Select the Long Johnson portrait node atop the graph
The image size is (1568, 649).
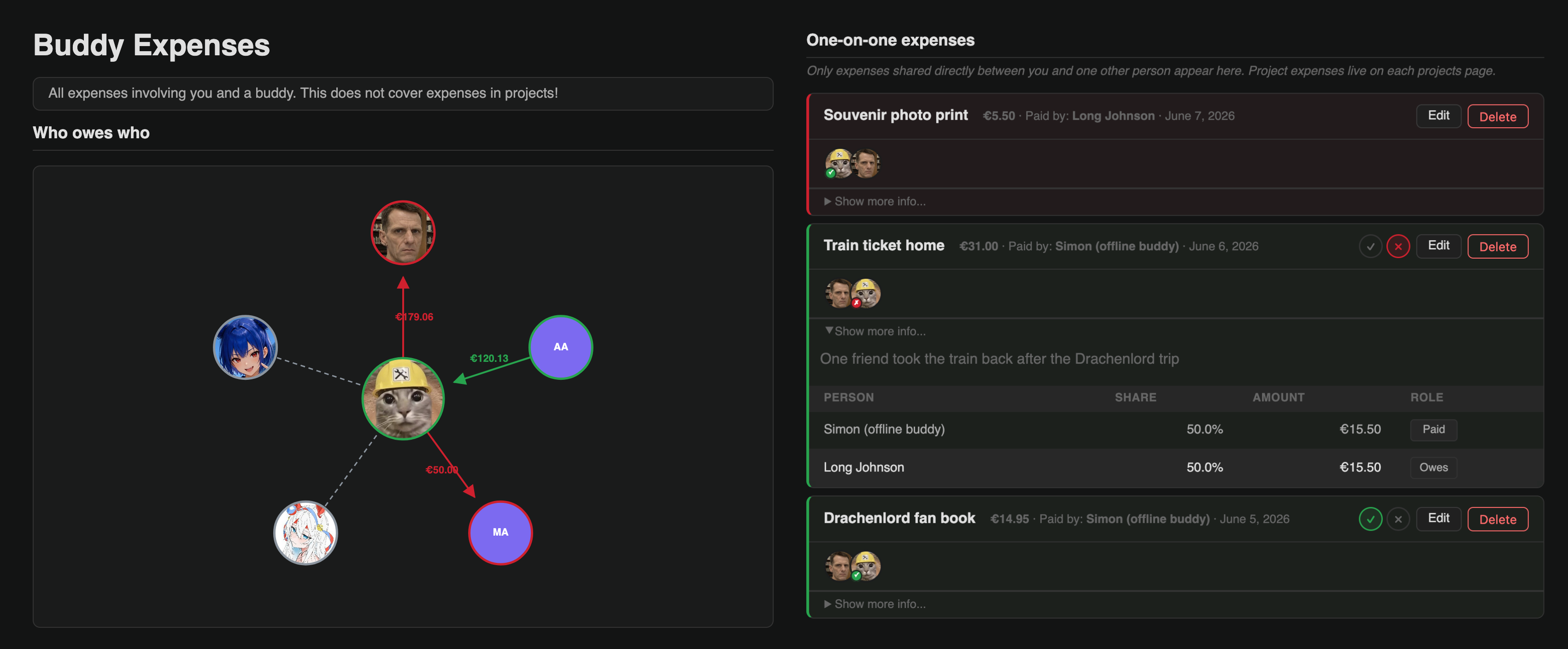[x=403, y=233]
